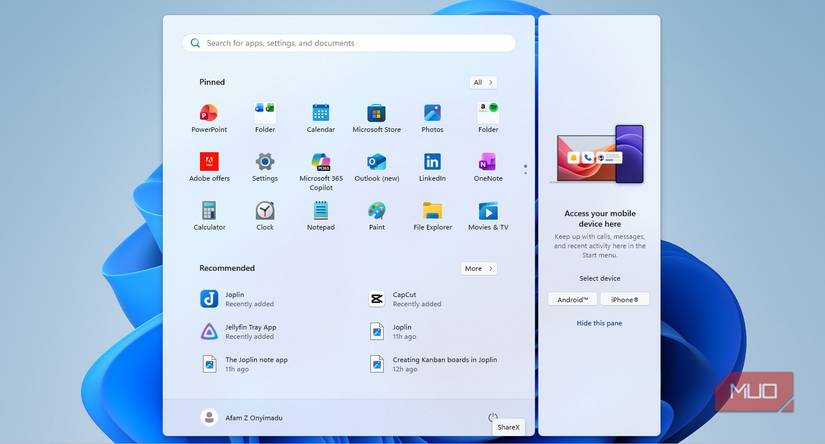Launch LinkedIn app

point(432,167)
